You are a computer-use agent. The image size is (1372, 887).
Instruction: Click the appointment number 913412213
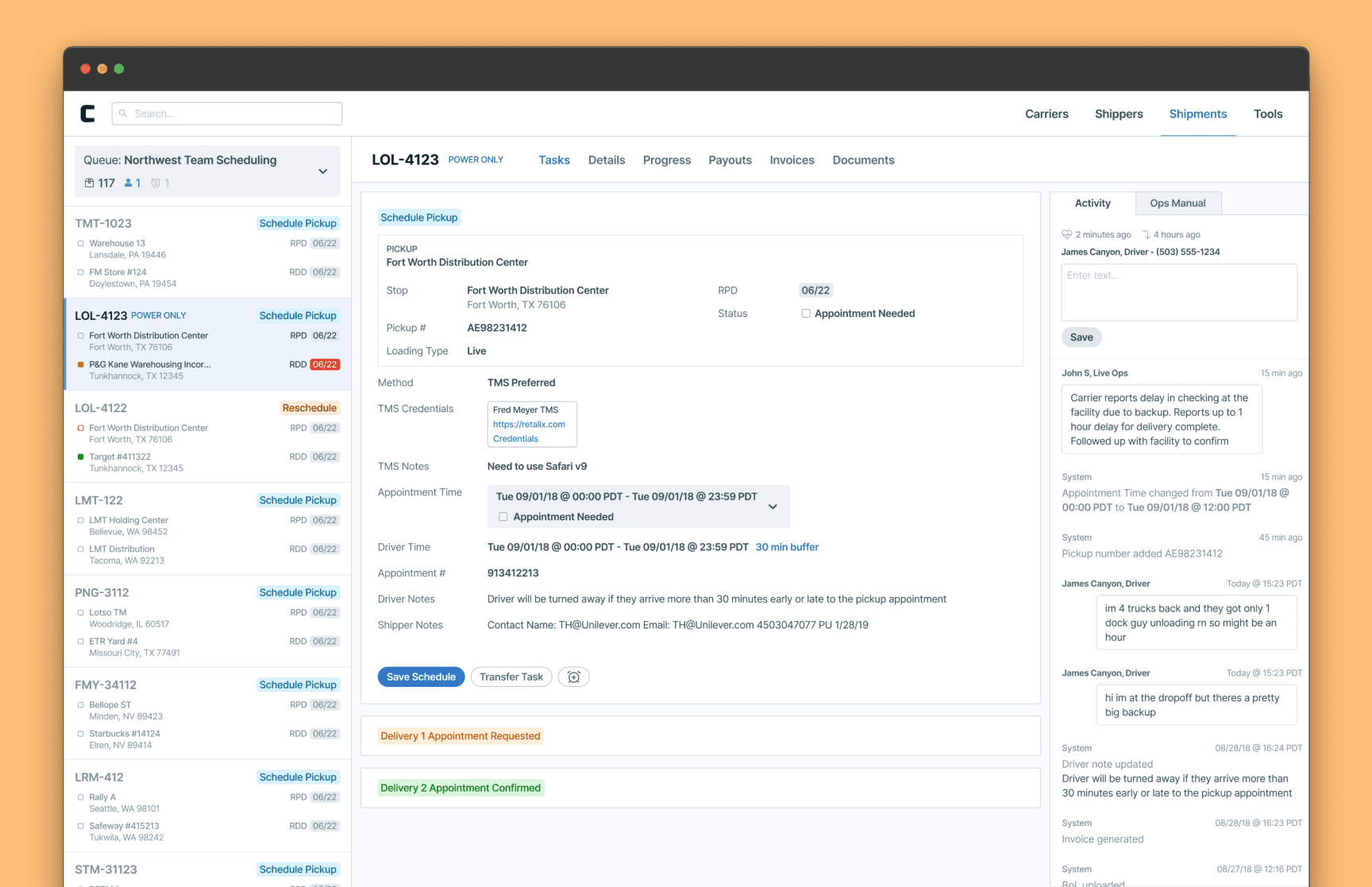513,573
